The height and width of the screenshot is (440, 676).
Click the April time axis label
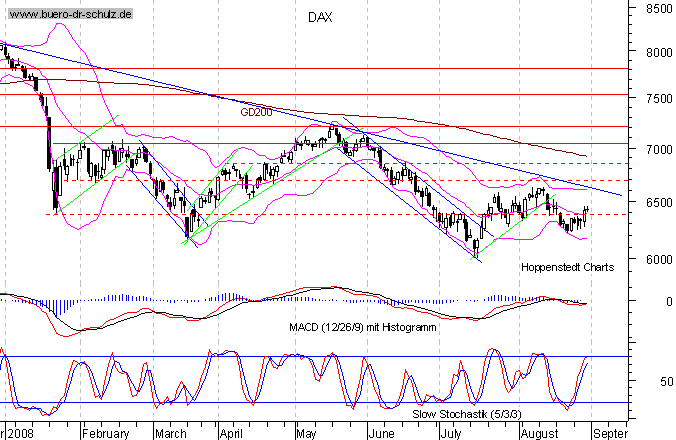click(x=232, y=435)
